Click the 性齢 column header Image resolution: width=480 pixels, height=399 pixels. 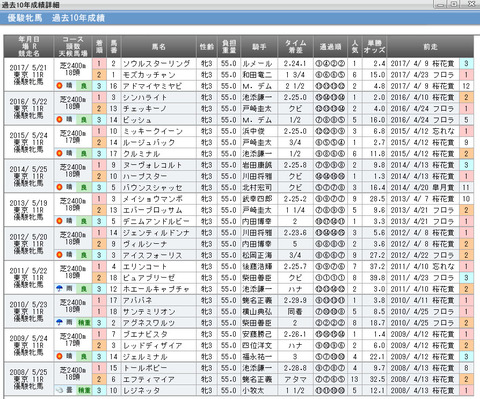[207, 47]
